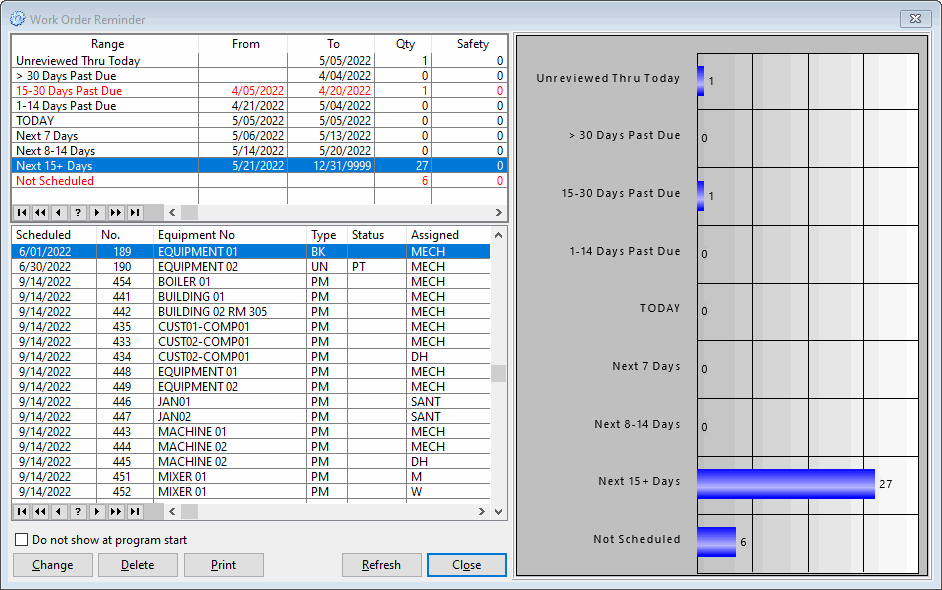Click the fast-forward page icon below the scheduled list
Image resolution: width=942 pixels, height=590 pixels.
point(115,511)
